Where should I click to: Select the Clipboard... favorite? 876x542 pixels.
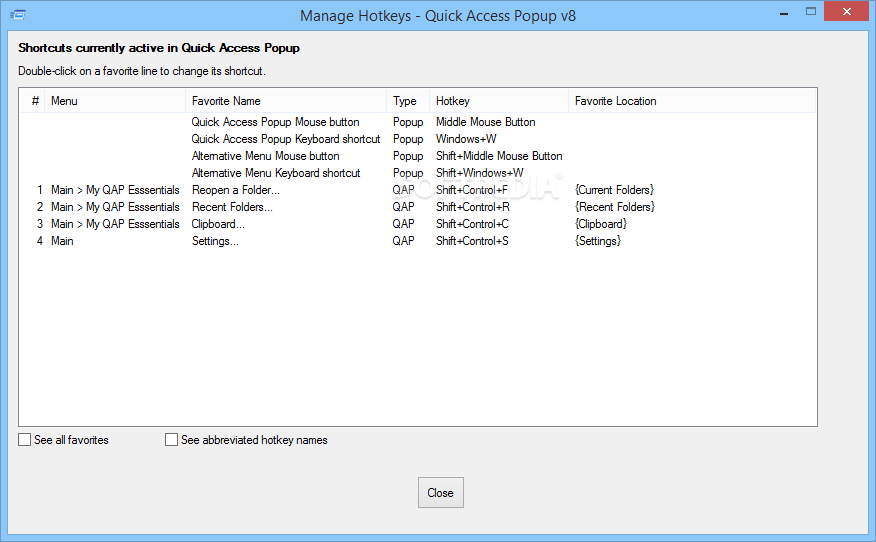coord(218,224)
